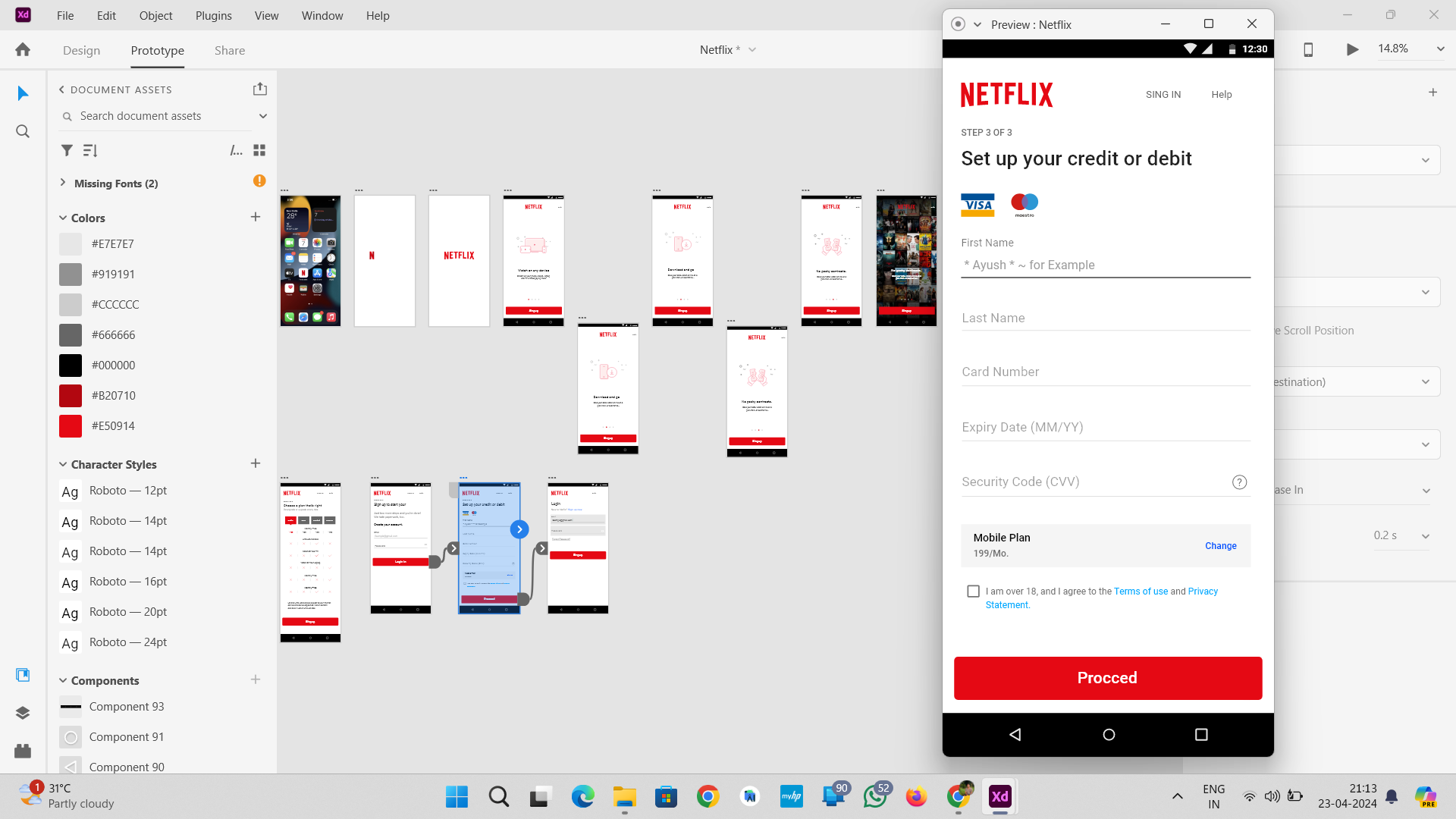Click the publish document assets icon

tap(260, 89)
